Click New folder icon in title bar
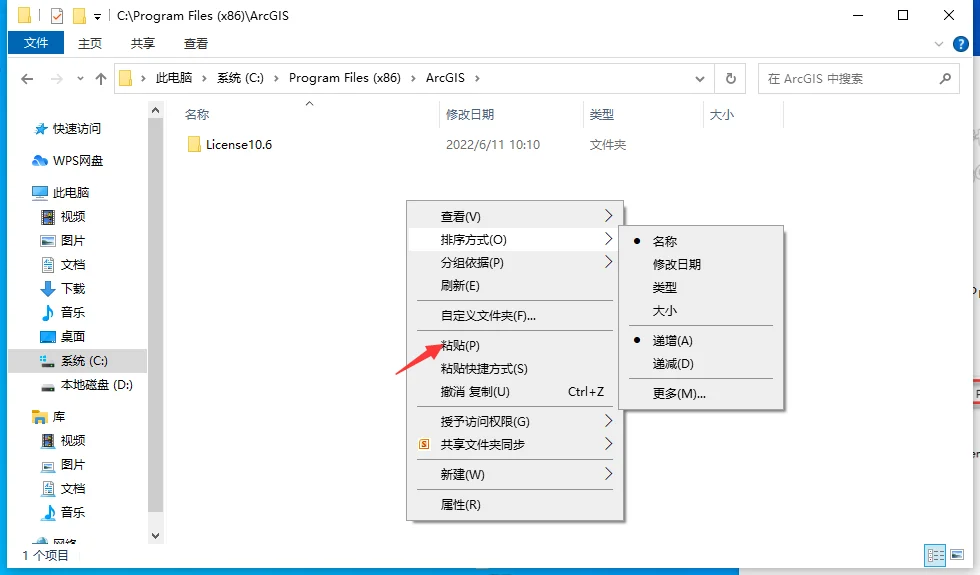980x575 pixels. click(x=79, y=15)
